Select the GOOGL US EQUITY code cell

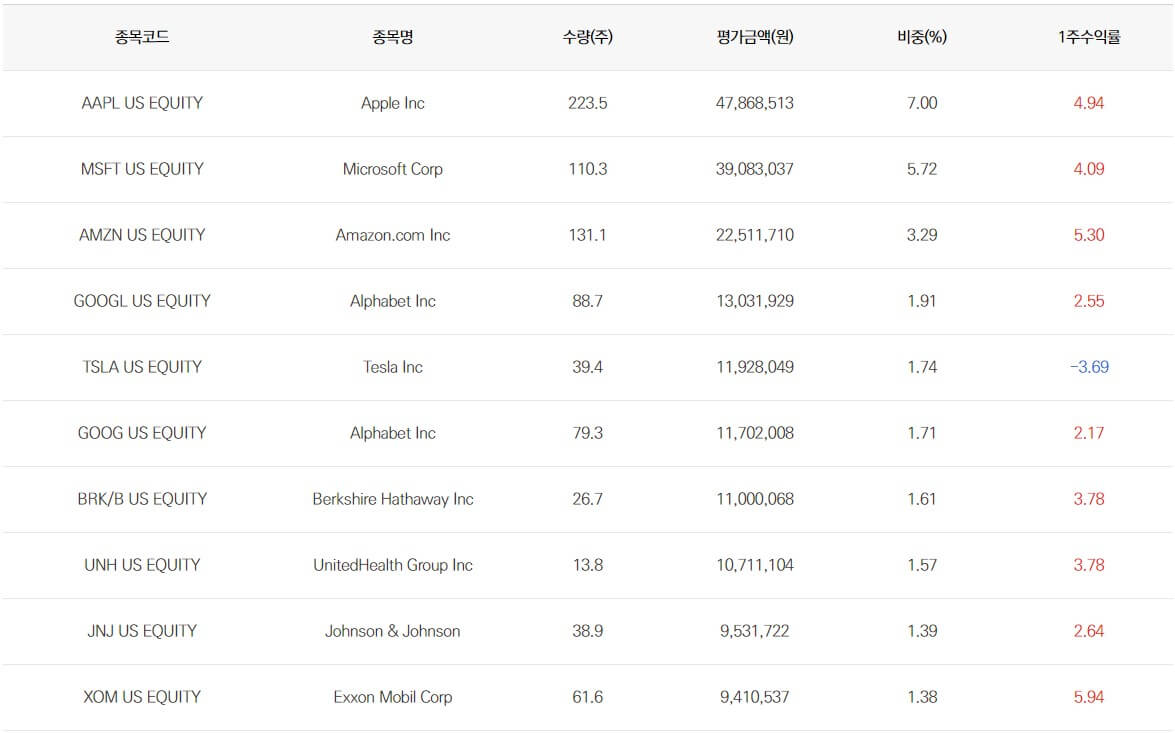click(142, 301)
